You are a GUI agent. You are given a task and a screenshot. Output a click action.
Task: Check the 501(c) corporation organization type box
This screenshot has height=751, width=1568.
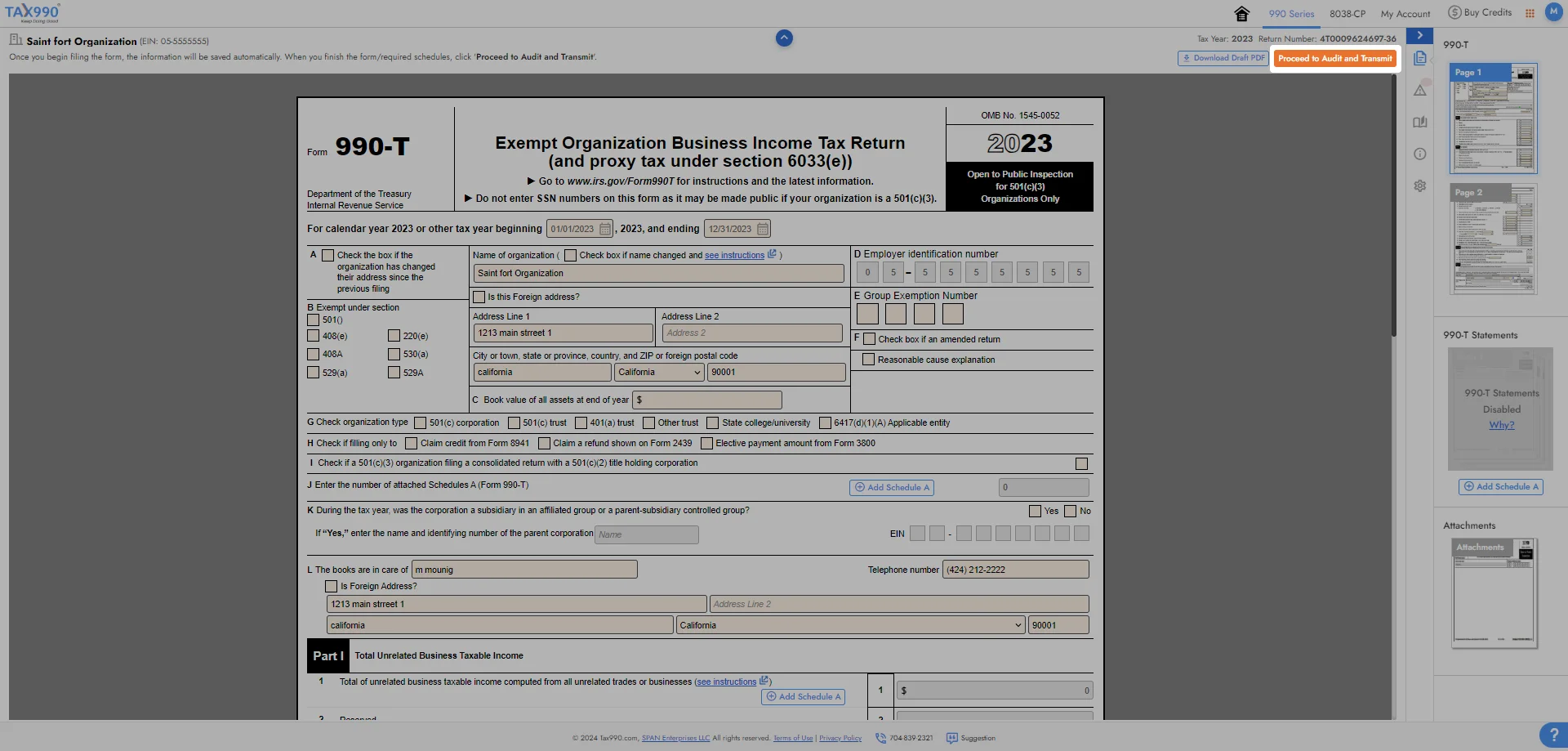[421, 422]
